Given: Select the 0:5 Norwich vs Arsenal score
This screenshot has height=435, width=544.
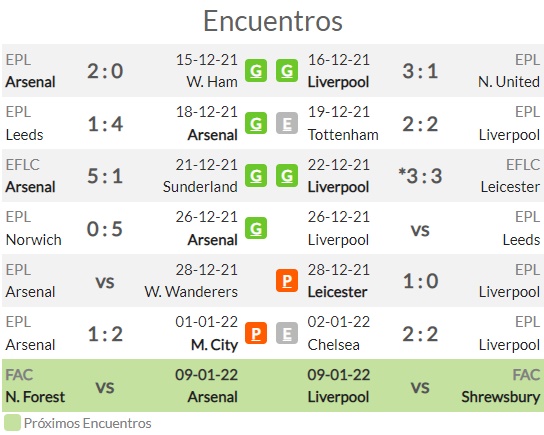Looking at the screenshot, I should (105, 229).
